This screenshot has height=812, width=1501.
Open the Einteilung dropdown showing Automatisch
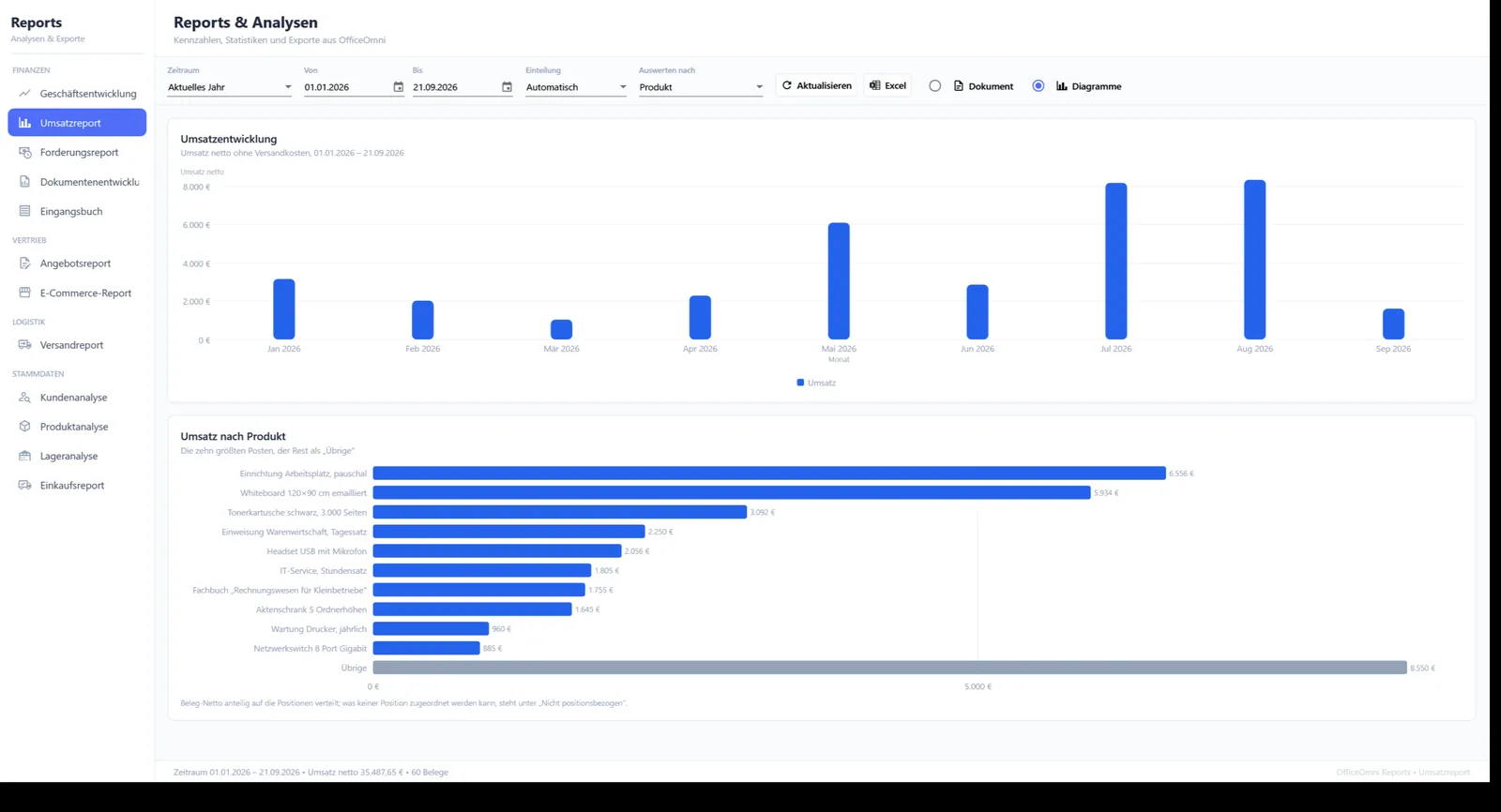pyautogui.click(x=576, y=87)
